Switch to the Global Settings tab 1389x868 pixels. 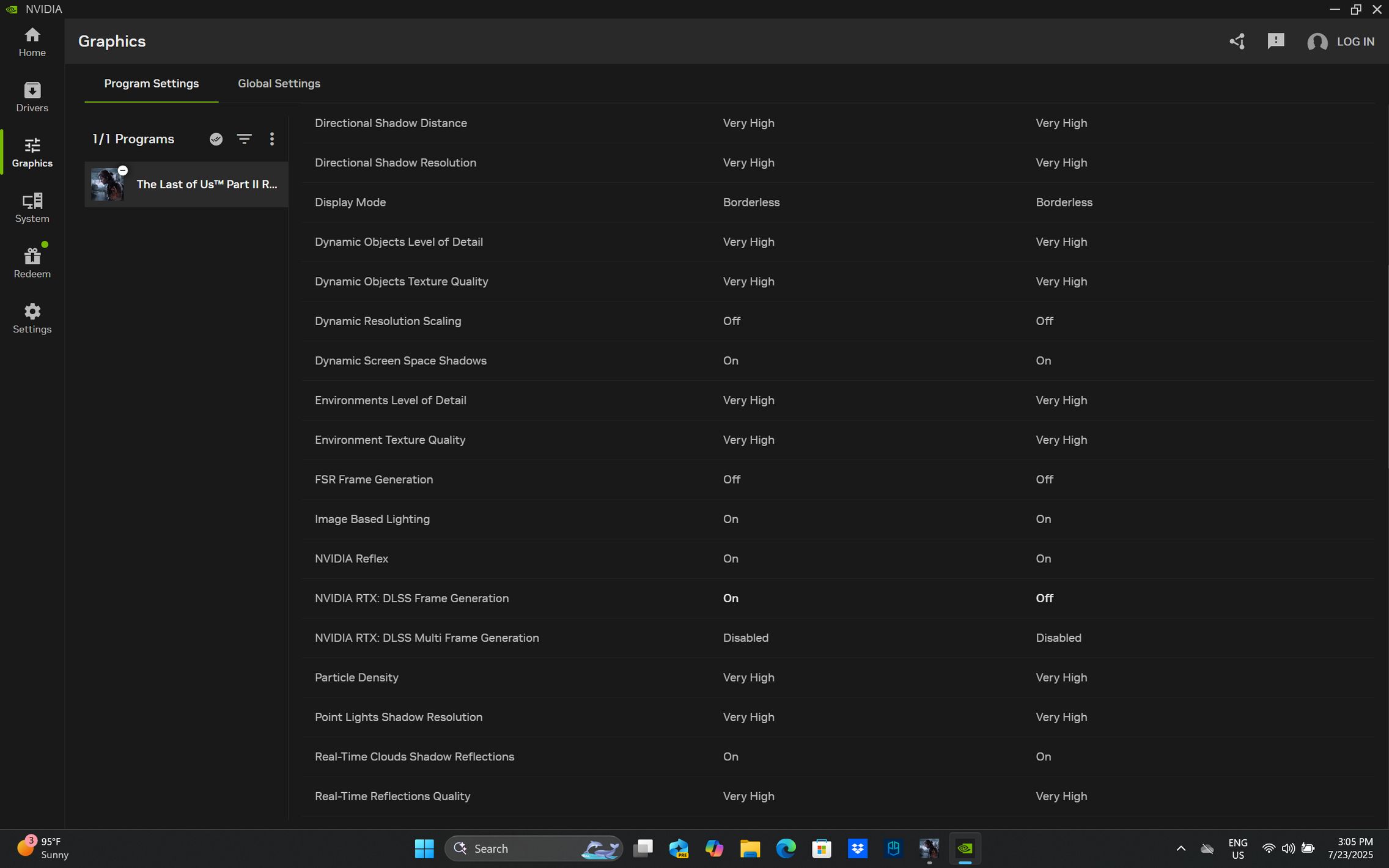pos(279,84)
